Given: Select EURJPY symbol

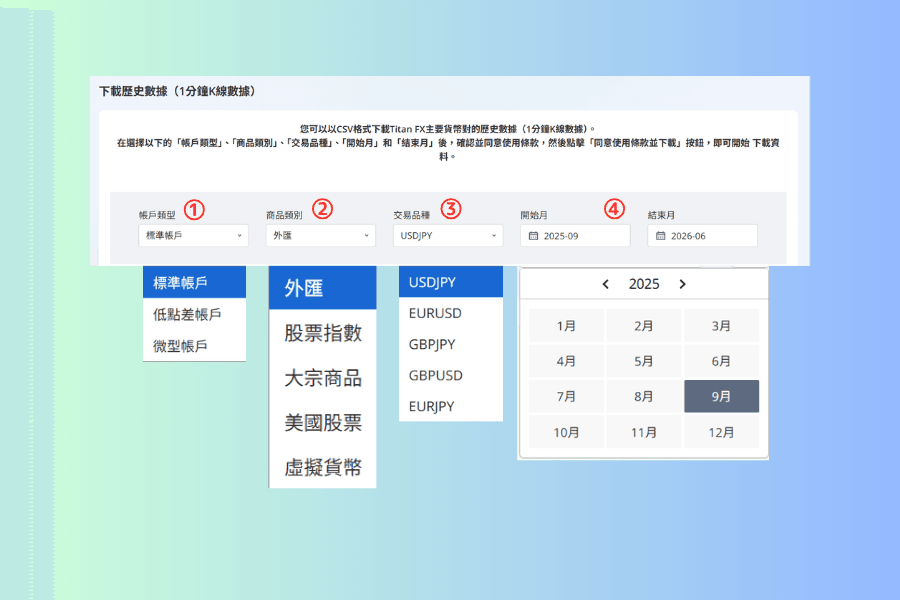Looking at the screenshot, I should pyautogui.click(x=451, y=407).
